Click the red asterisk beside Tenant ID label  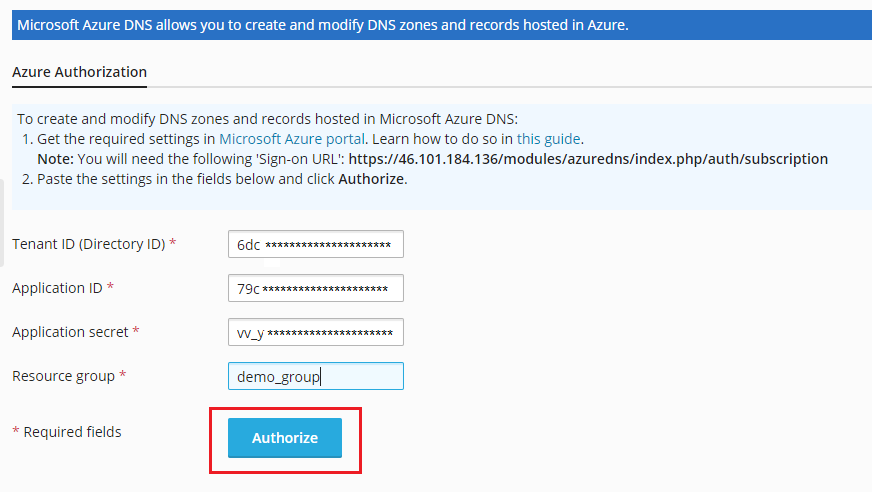point(173,244)
